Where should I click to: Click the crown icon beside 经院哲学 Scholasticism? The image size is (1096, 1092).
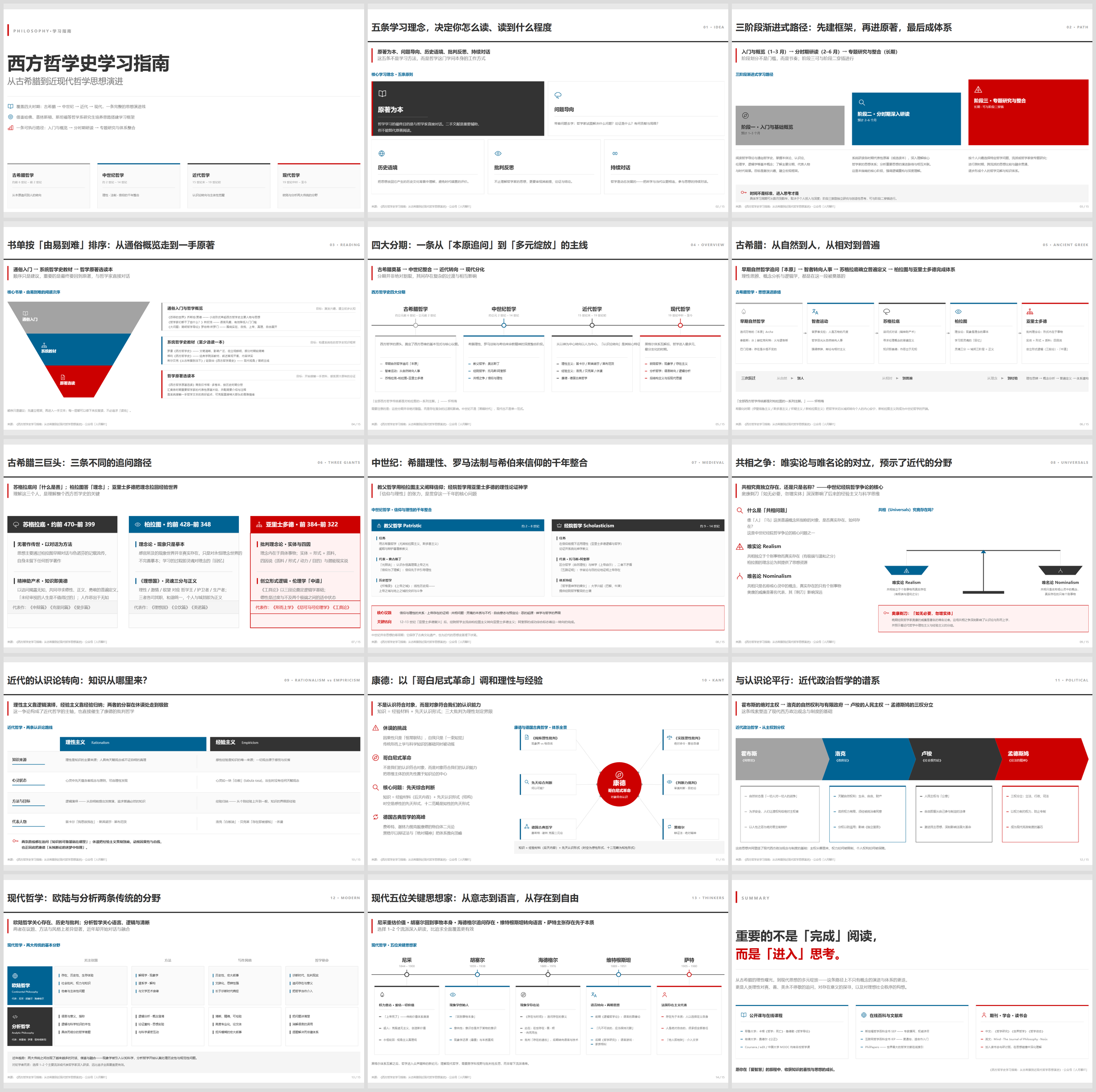pyautogui.click(x=559, y=526)
